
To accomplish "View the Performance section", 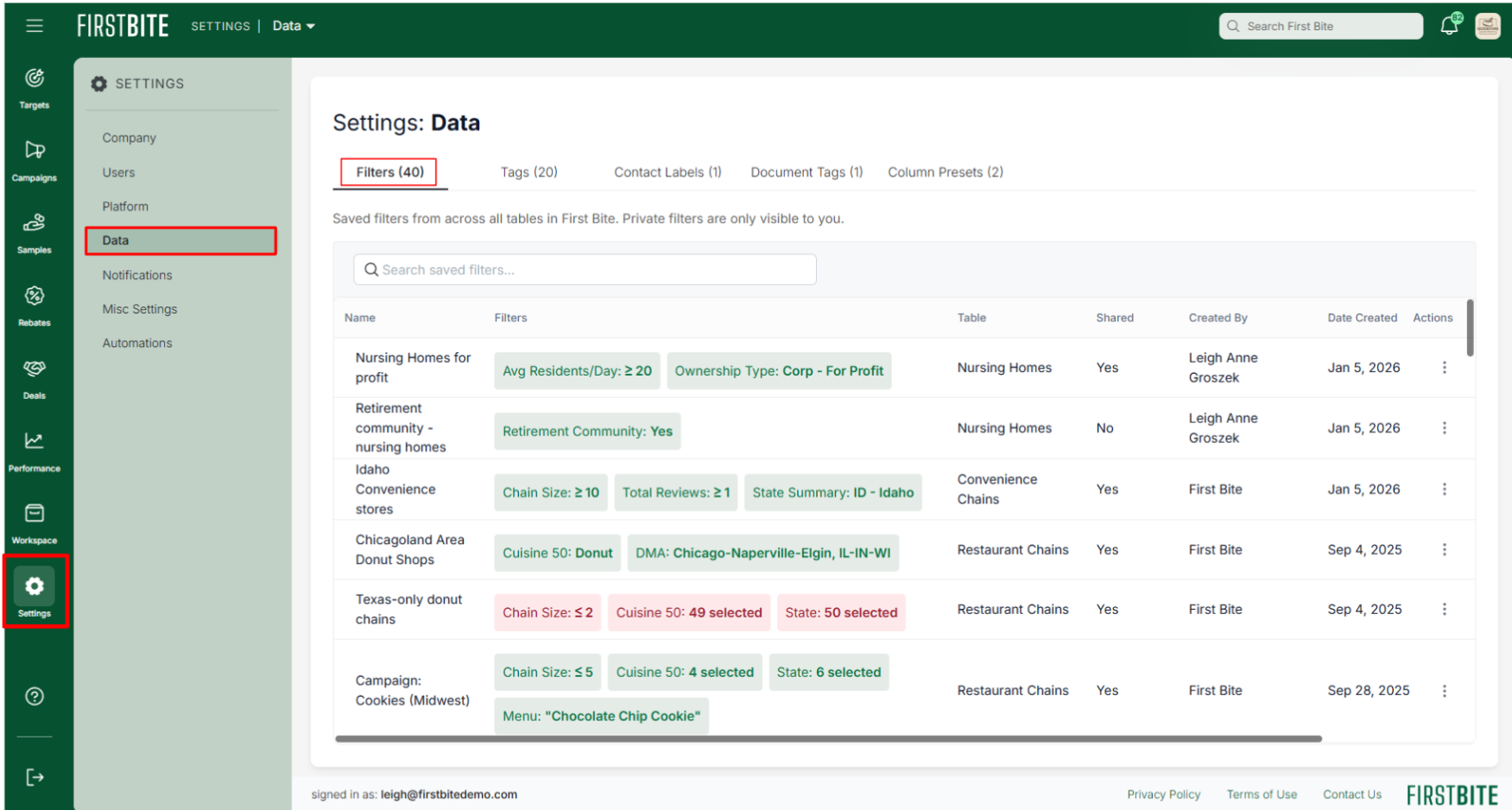I will 35,452.
